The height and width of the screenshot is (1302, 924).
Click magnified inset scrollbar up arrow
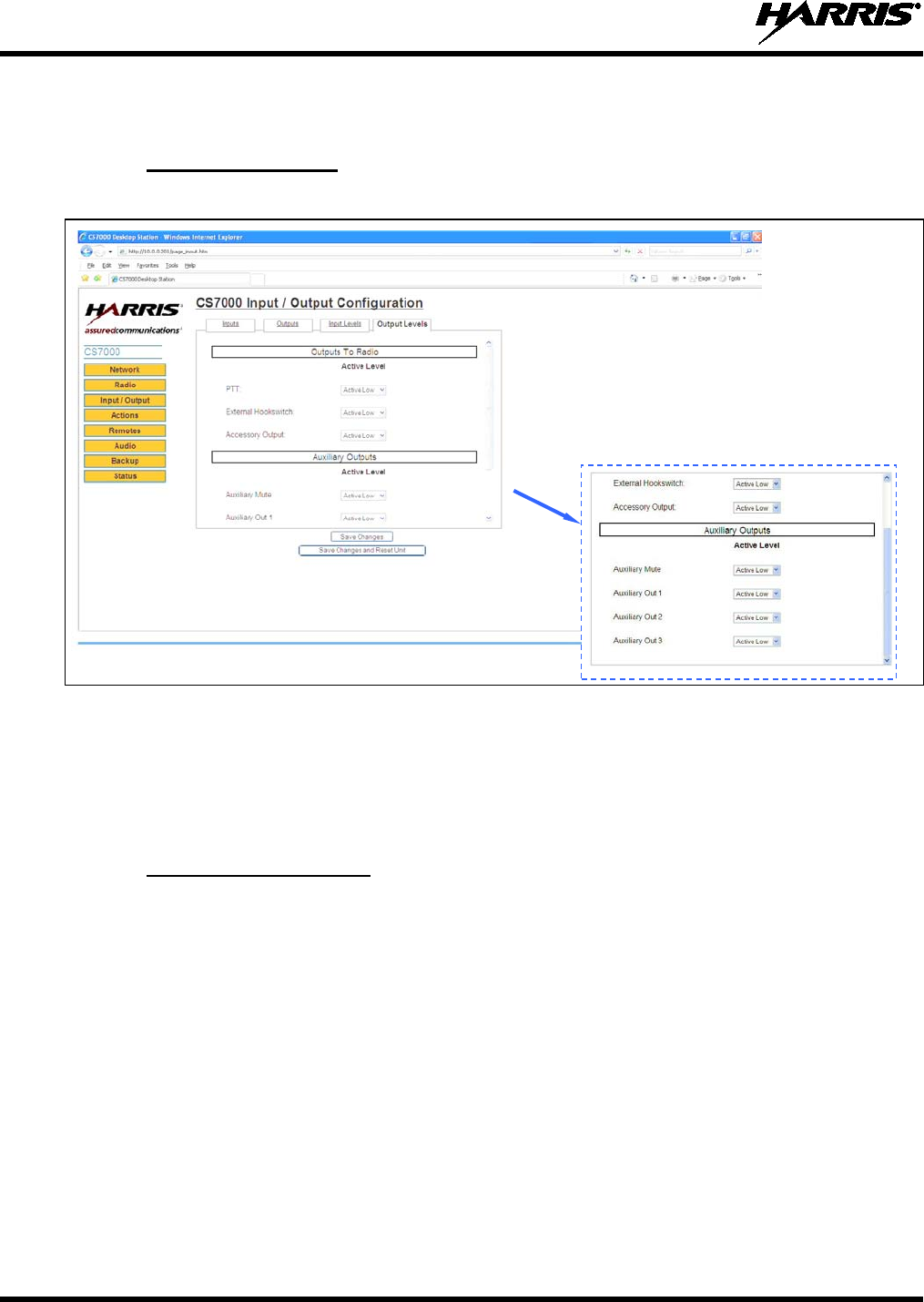pos(888,478)
